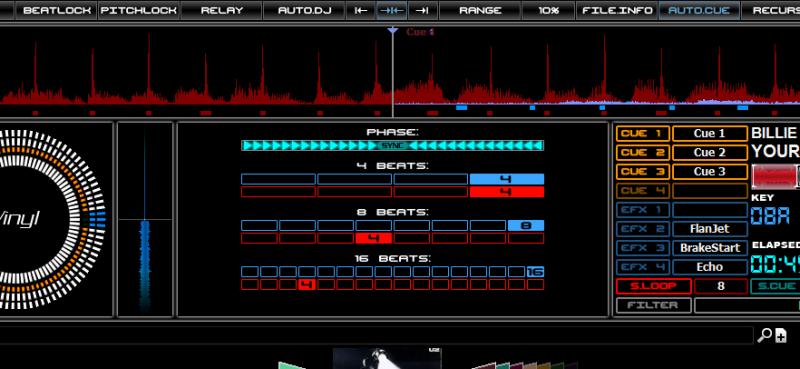Click the red pad under KEY label
800x369 pixels.
775,177
